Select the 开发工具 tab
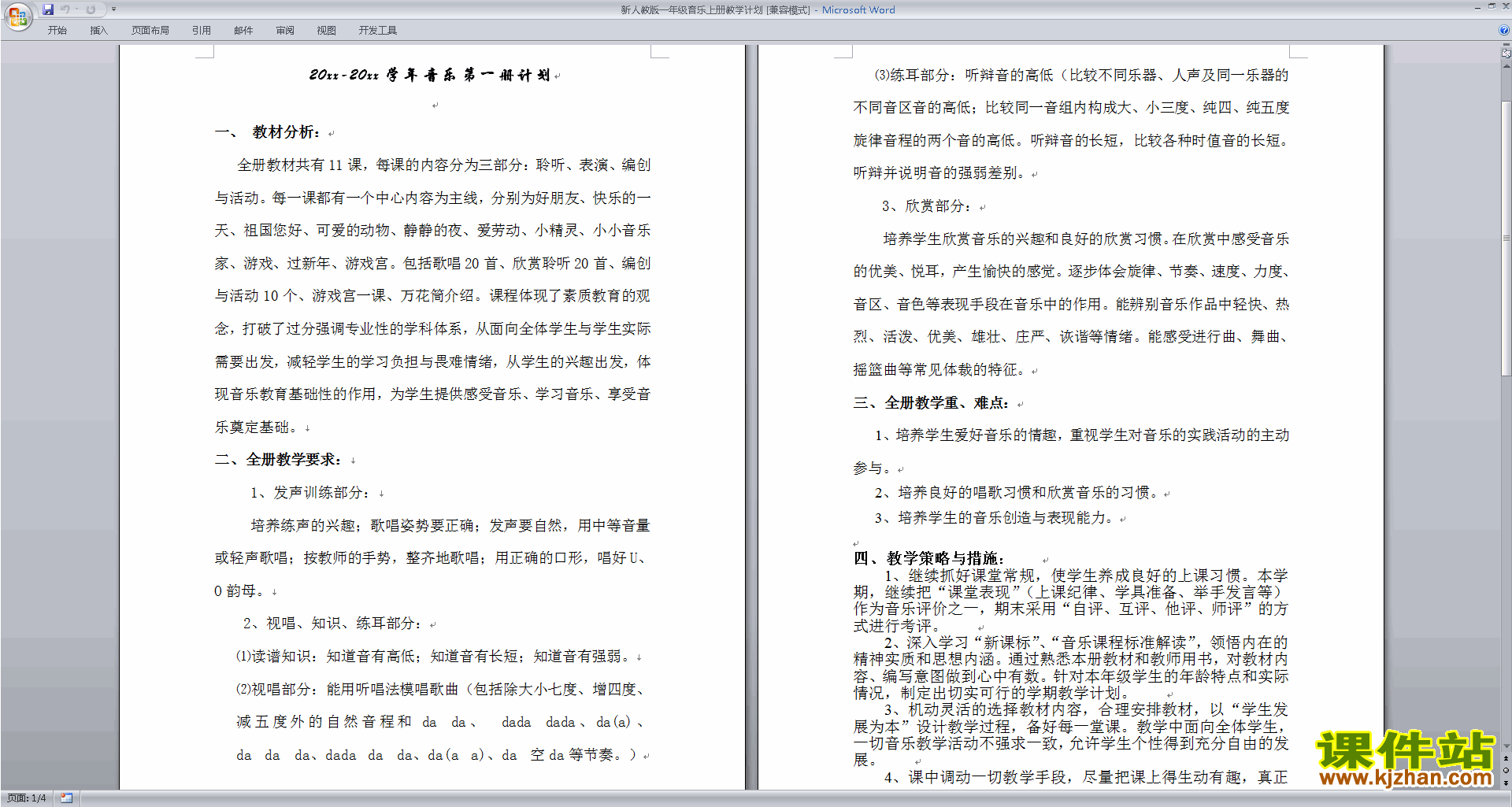1512x807 pixels. [x=377, y=31]
